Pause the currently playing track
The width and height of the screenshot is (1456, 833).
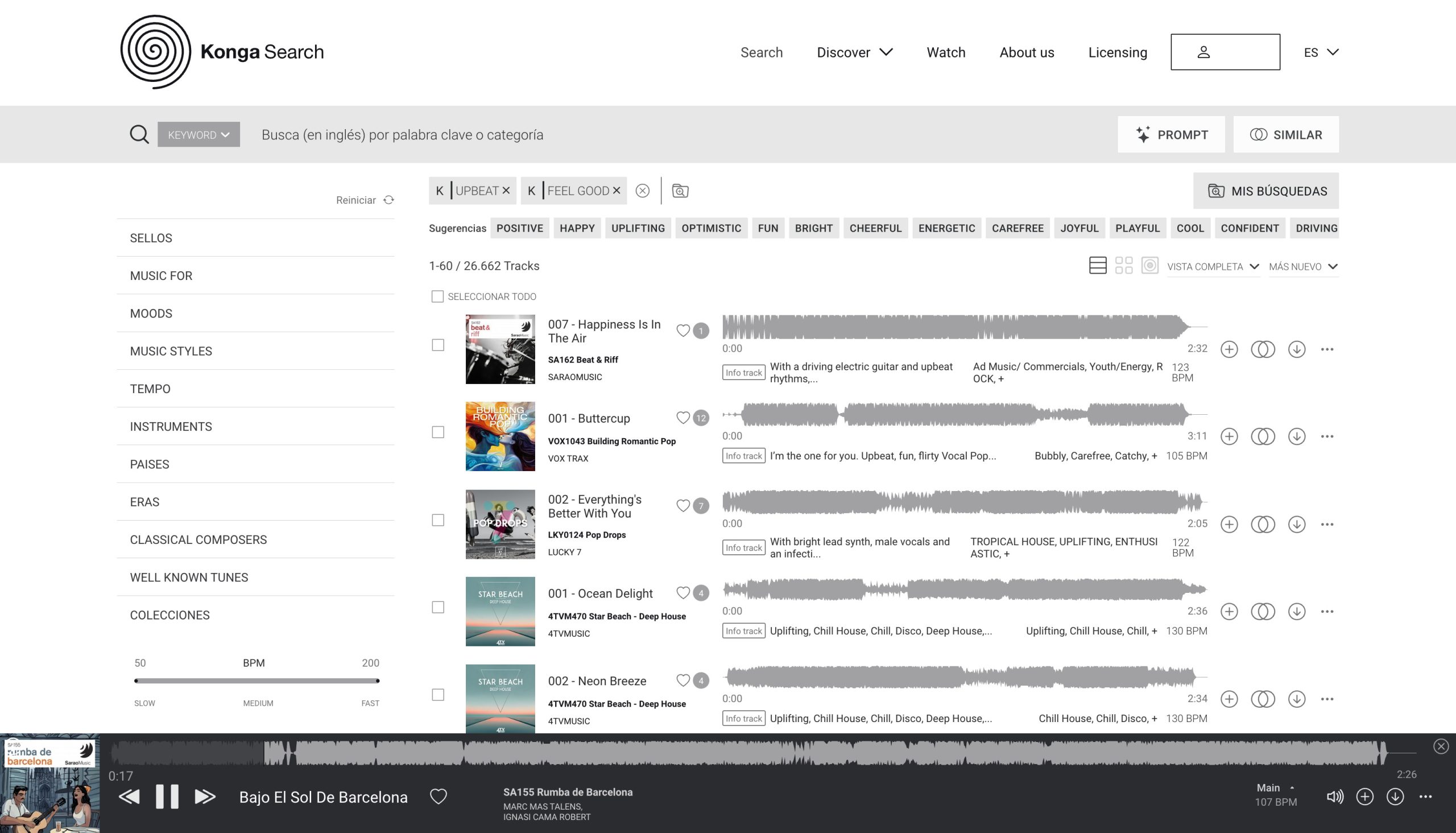coord(167,797)
